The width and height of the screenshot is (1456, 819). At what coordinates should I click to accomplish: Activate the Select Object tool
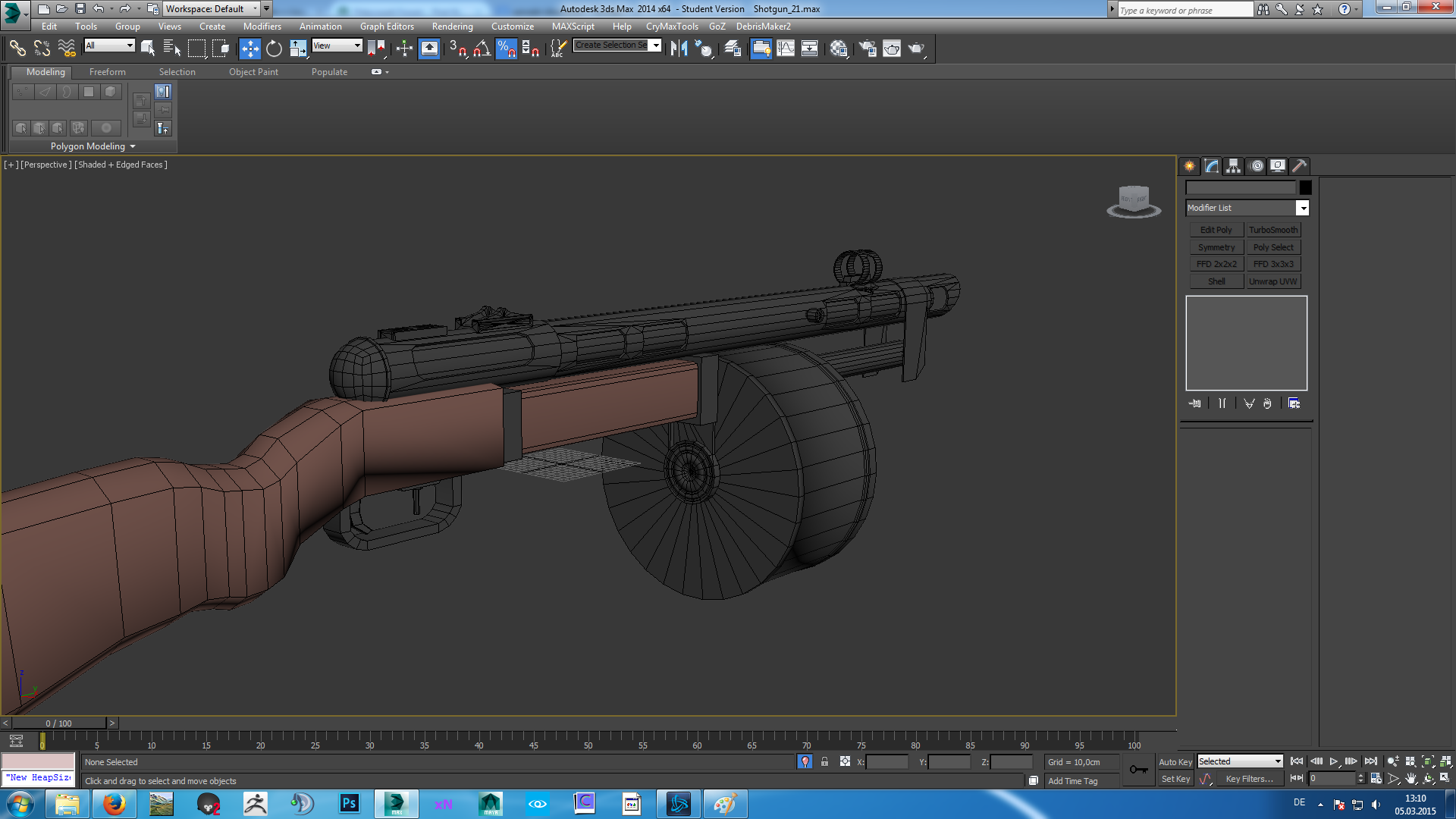pos(148,49)
